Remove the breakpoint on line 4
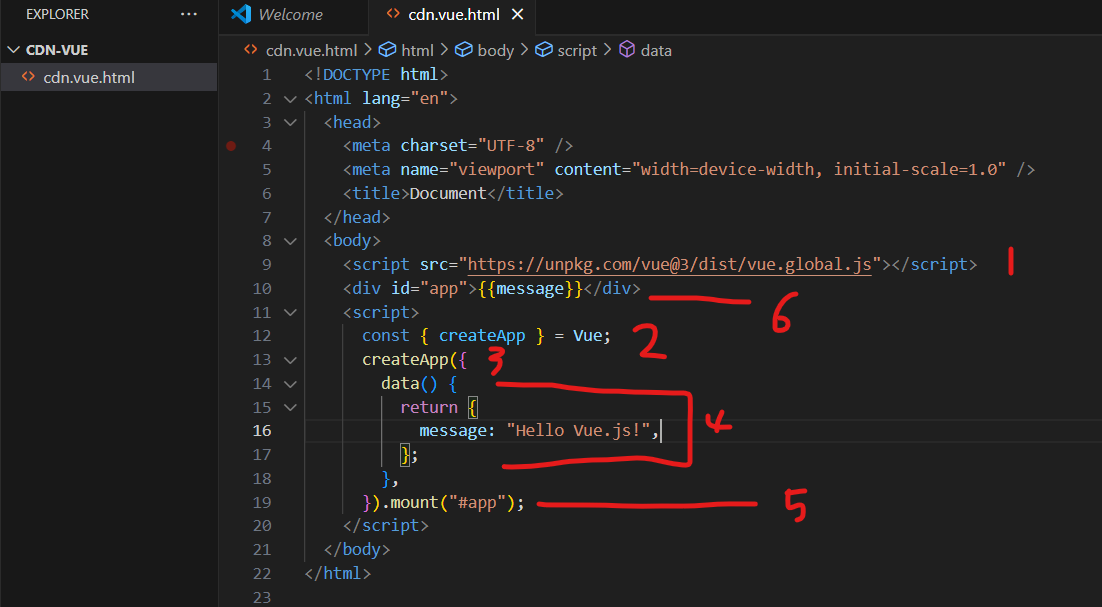 231,146
